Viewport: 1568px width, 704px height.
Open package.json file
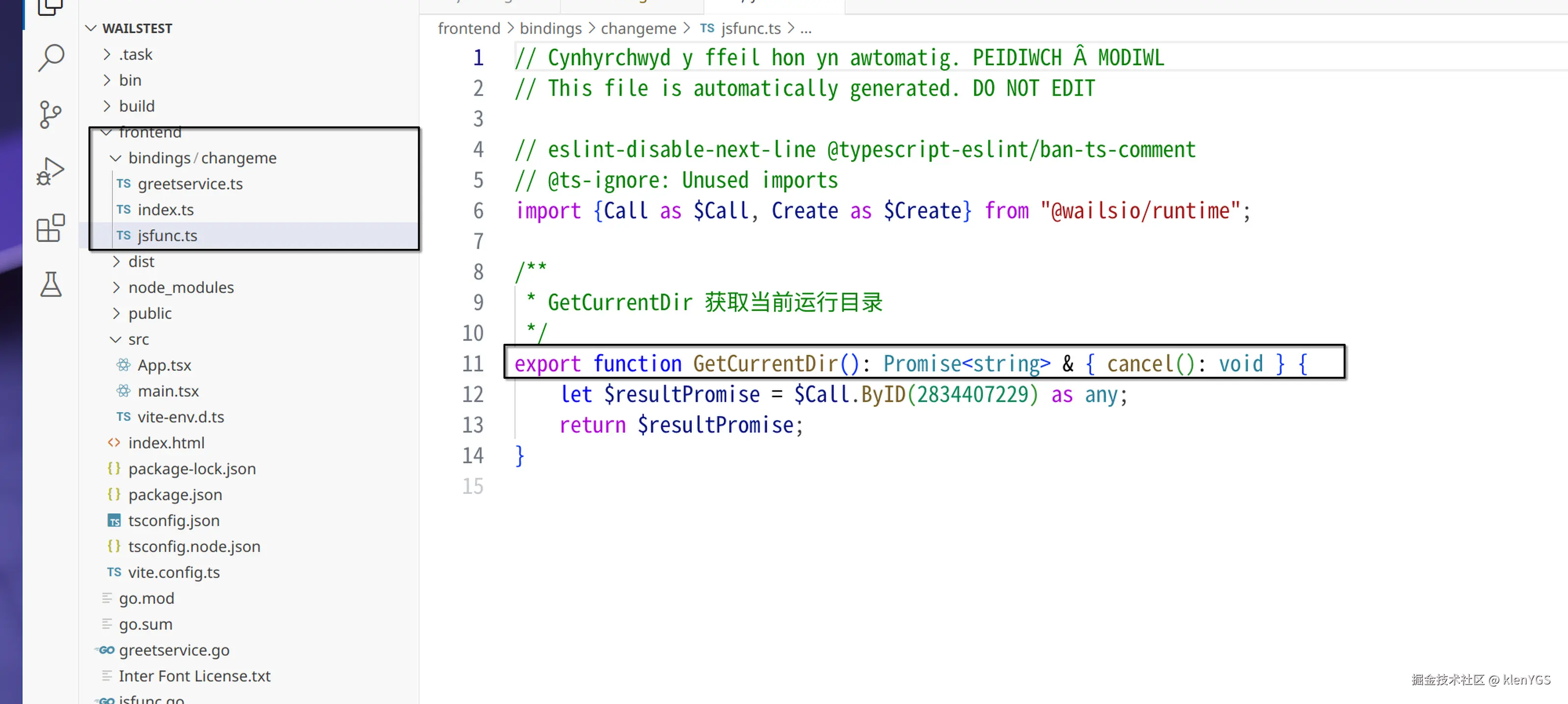coord(175,495)
